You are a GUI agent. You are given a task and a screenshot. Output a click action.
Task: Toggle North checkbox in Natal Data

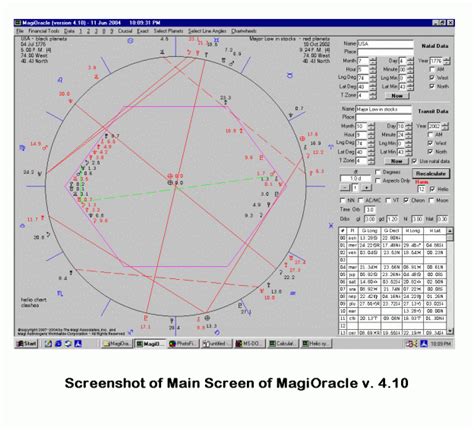(x=432, y=86)
